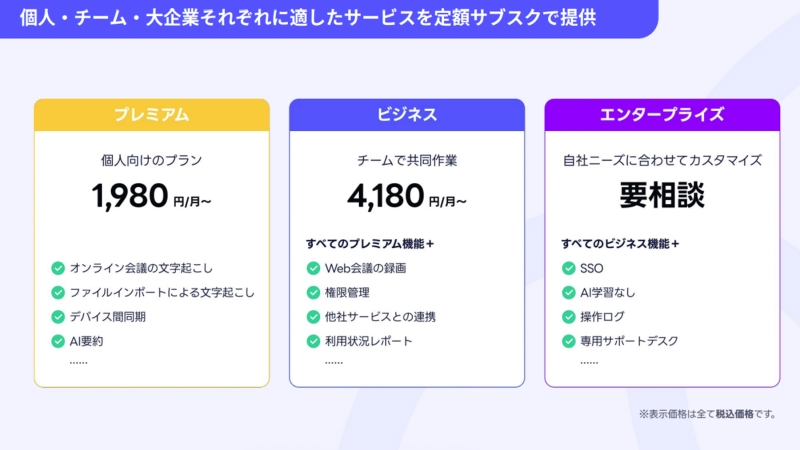800x450 pixels.
Task: Click the 4,180 円/月〜 price
Action: (x=407, y=197)
